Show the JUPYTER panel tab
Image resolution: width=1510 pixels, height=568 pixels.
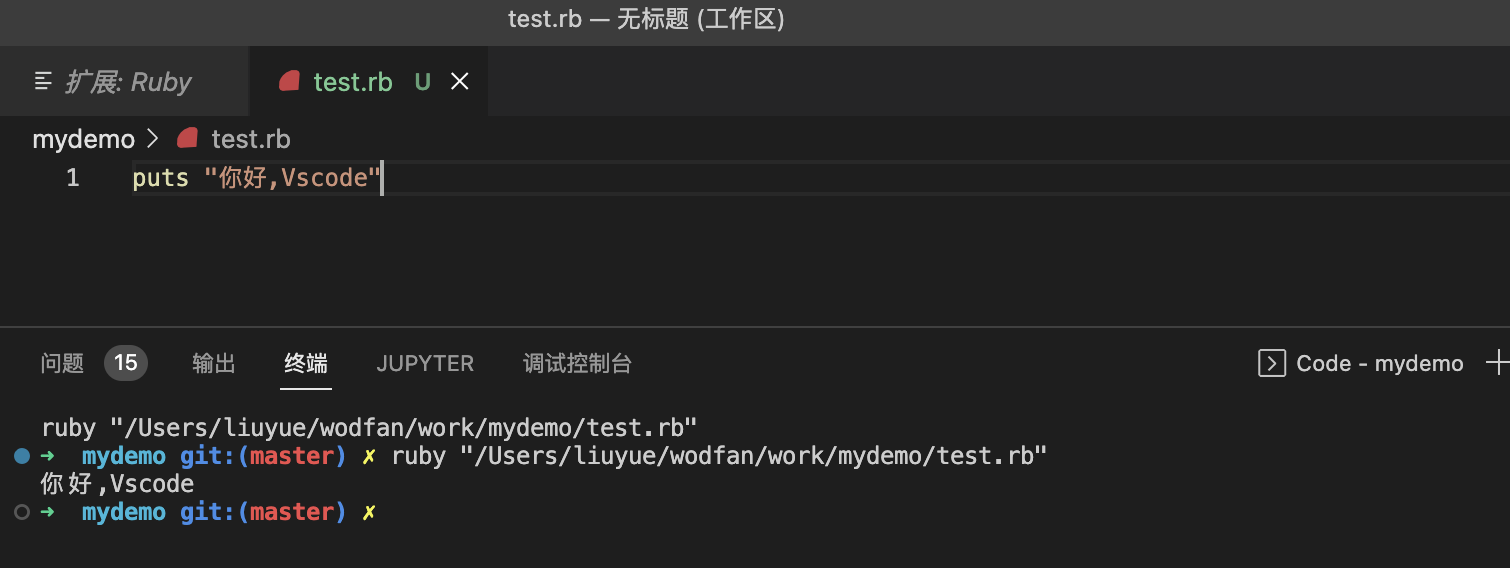tap(425, 363)
